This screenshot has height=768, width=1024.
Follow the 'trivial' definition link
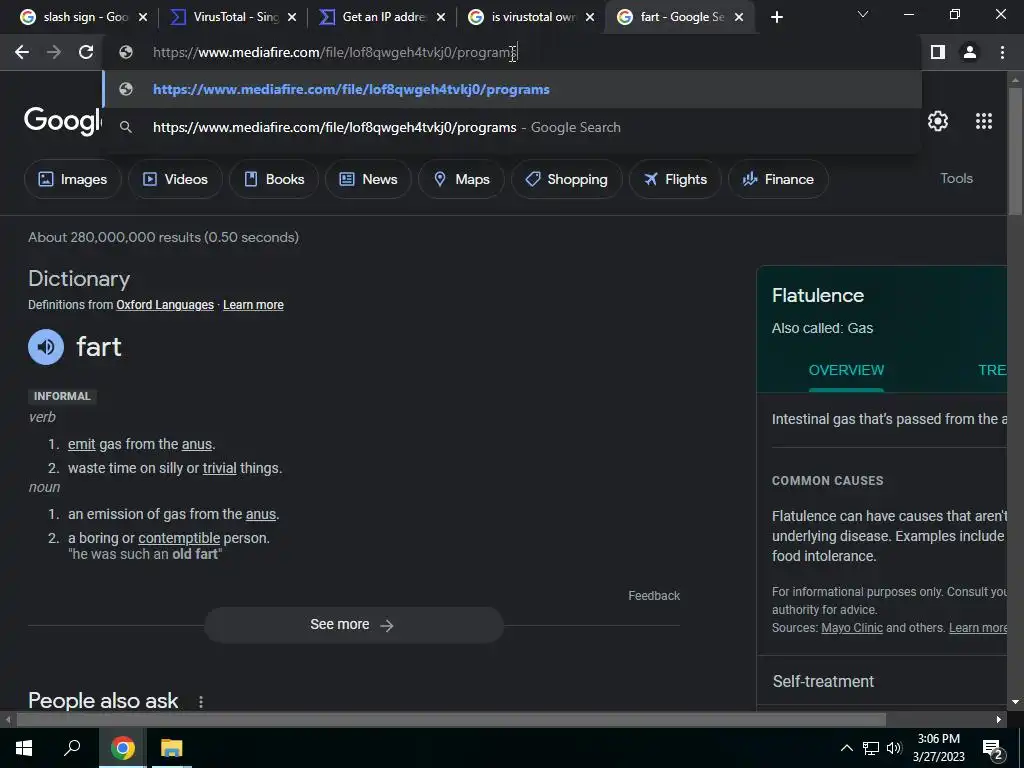[x=219, y=468]
